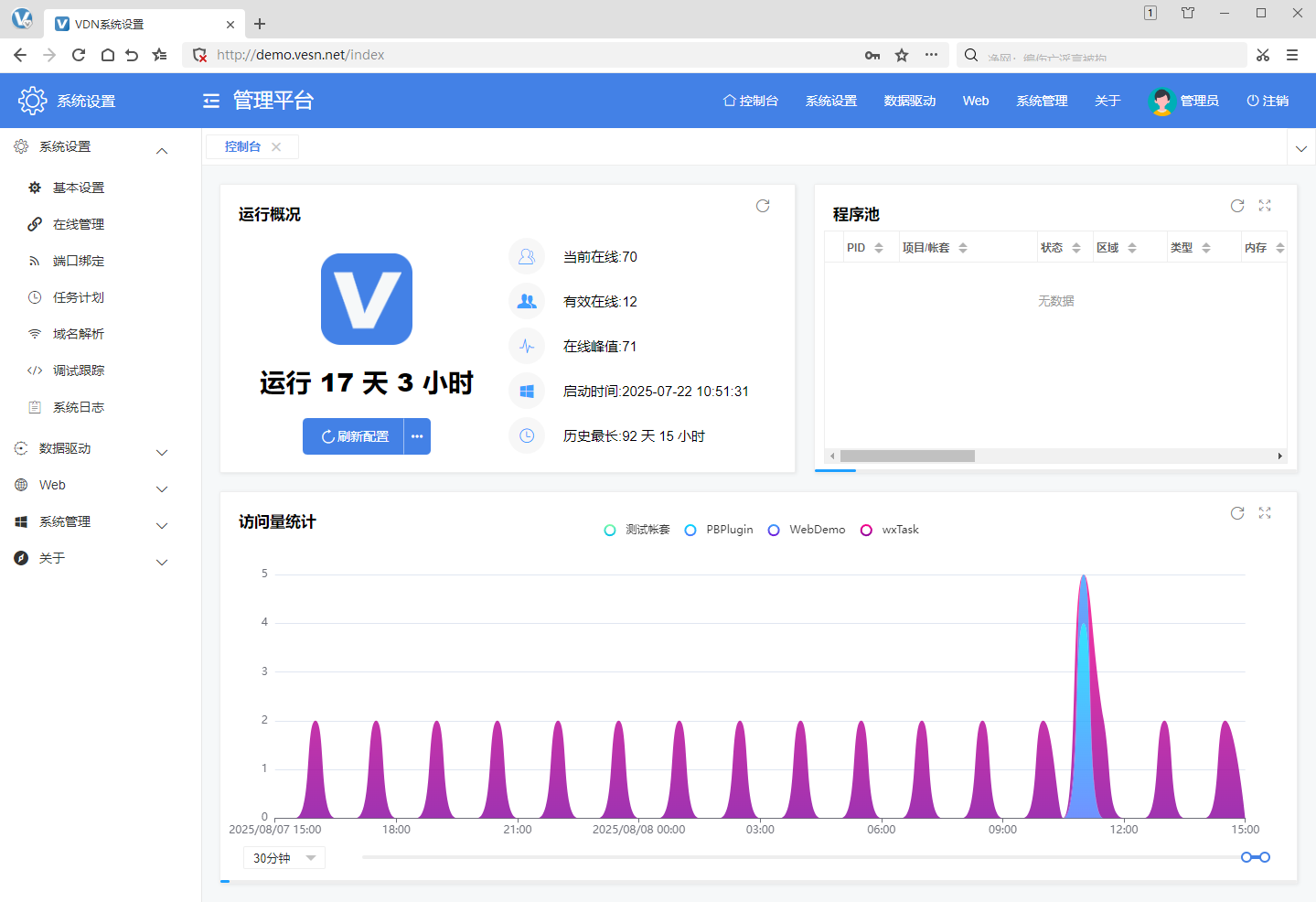Click the 注销 logout link
This screenshot has width=1316, height=902.
[1268, 101]
